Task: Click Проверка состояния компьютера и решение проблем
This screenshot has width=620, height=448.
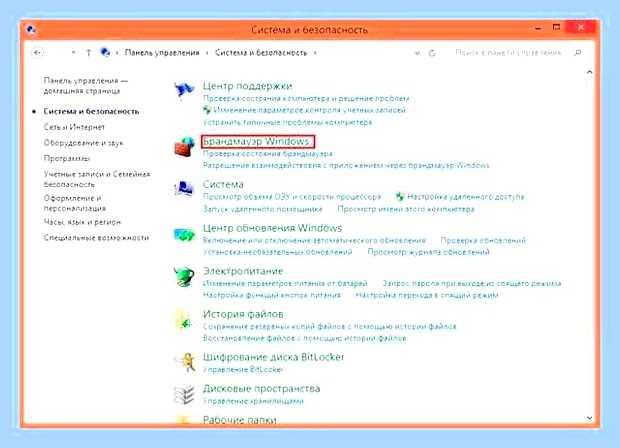Action: pyautogui.click(x=306, y=98)
